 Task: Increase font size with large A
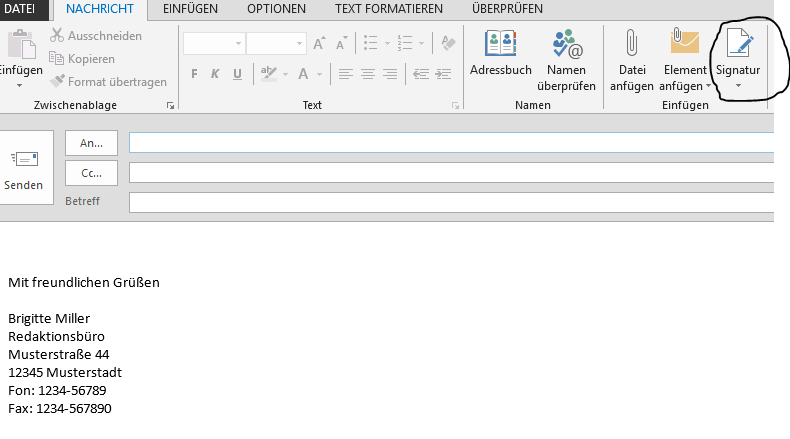click(x=319, y=44)
